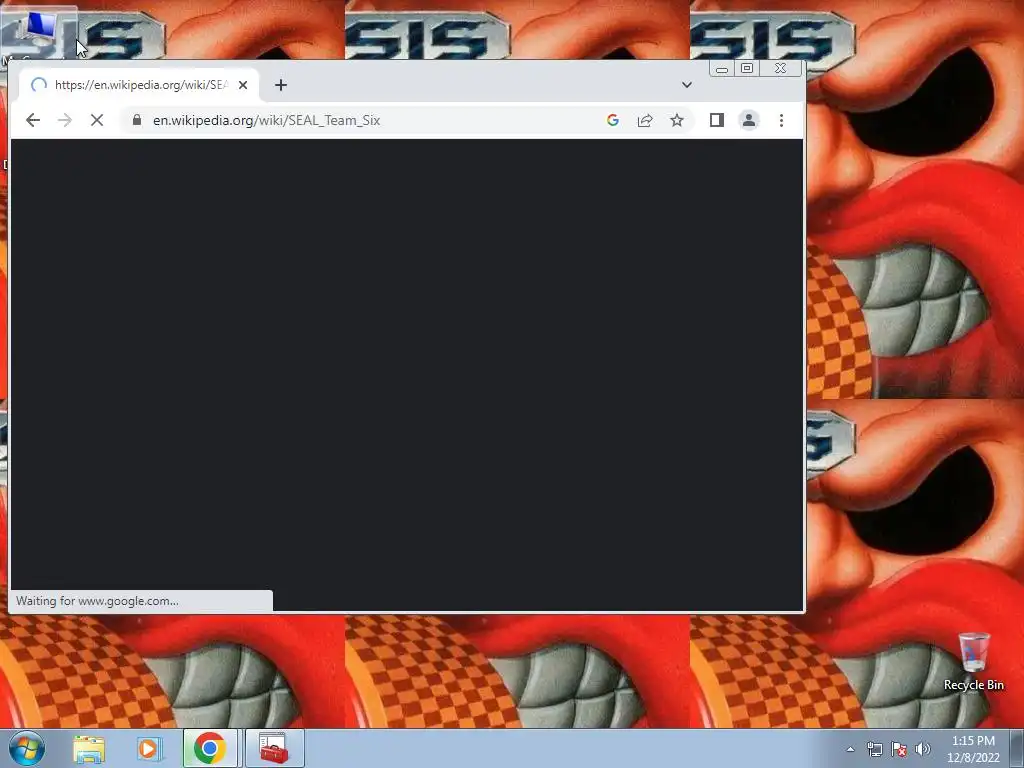View site info via the padlock icon

pyautogui.click(x=136, y=120)
